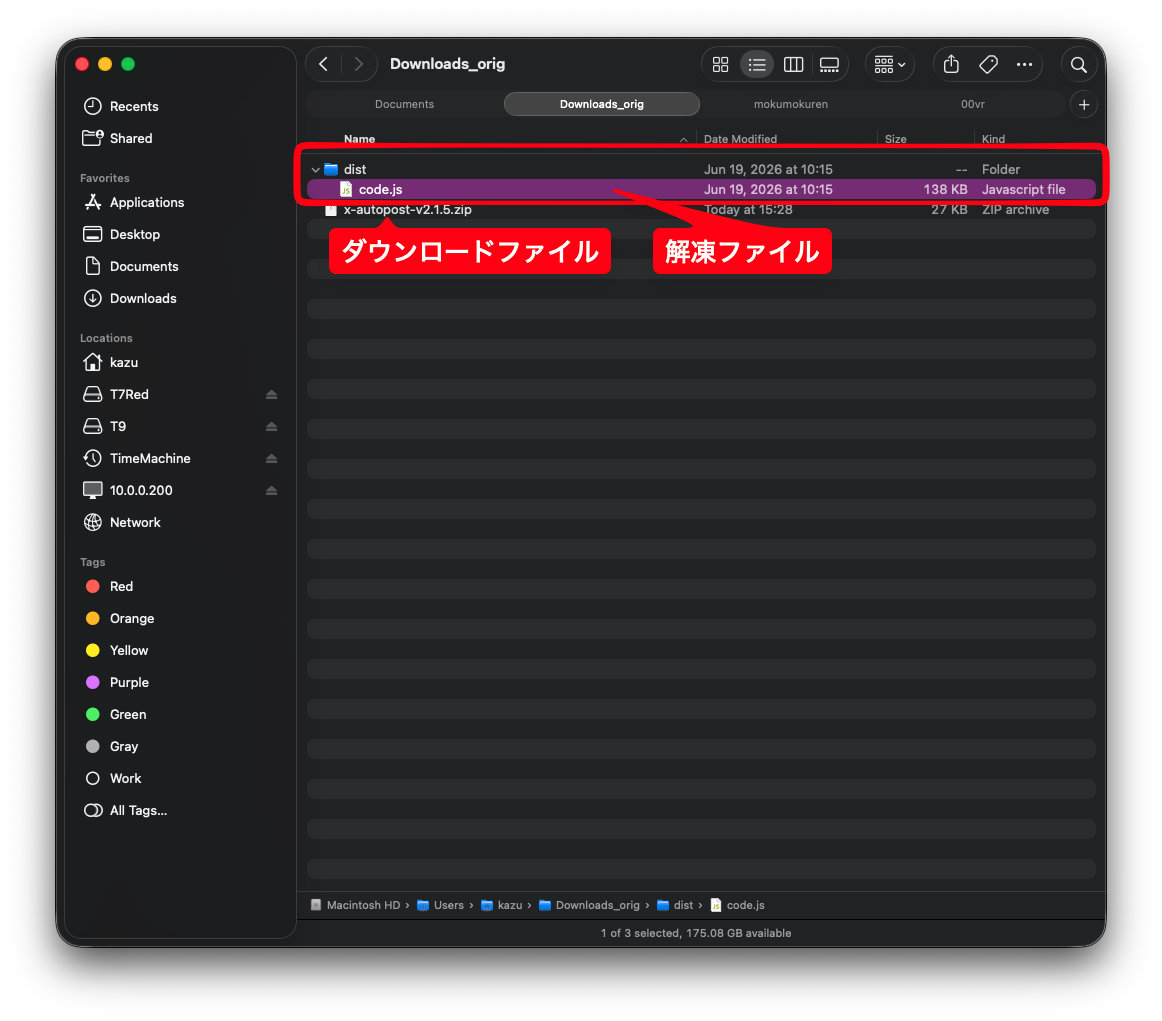
Task: Filter by the Green tag
Action: coord(127,714)
